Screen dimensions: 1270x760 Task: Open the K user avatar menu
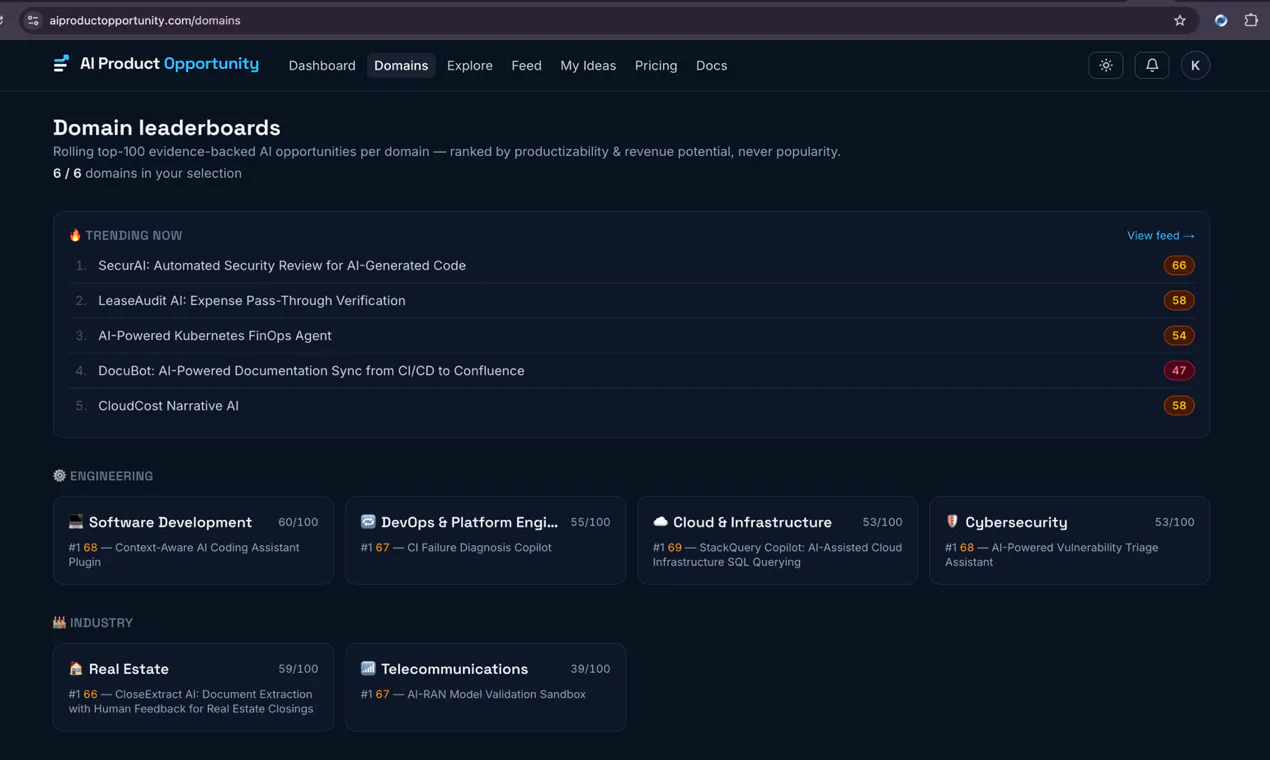click(1195, 65)
